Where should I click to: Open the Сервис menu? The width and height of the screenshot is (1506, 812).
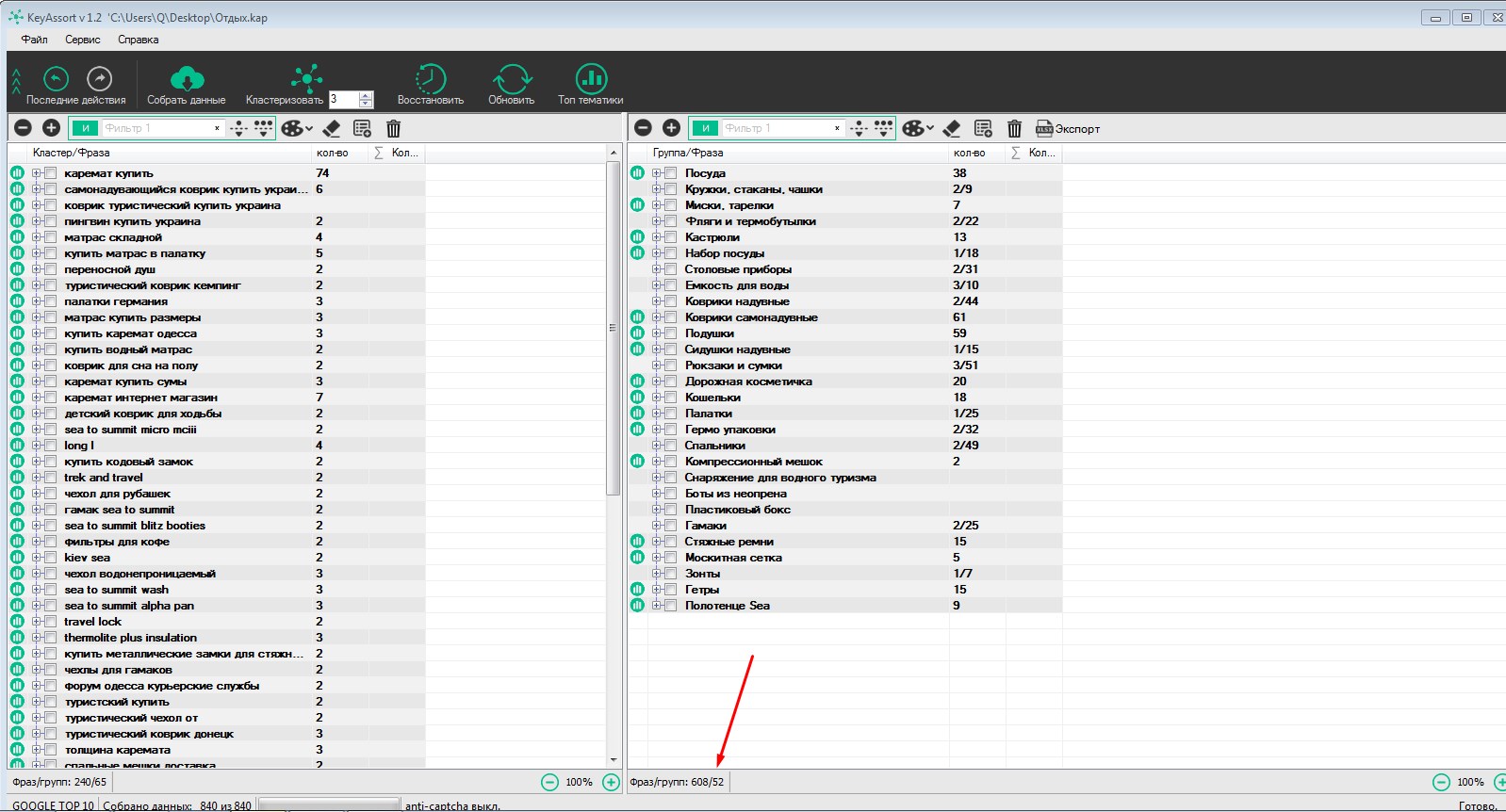[x=83, y=40]
